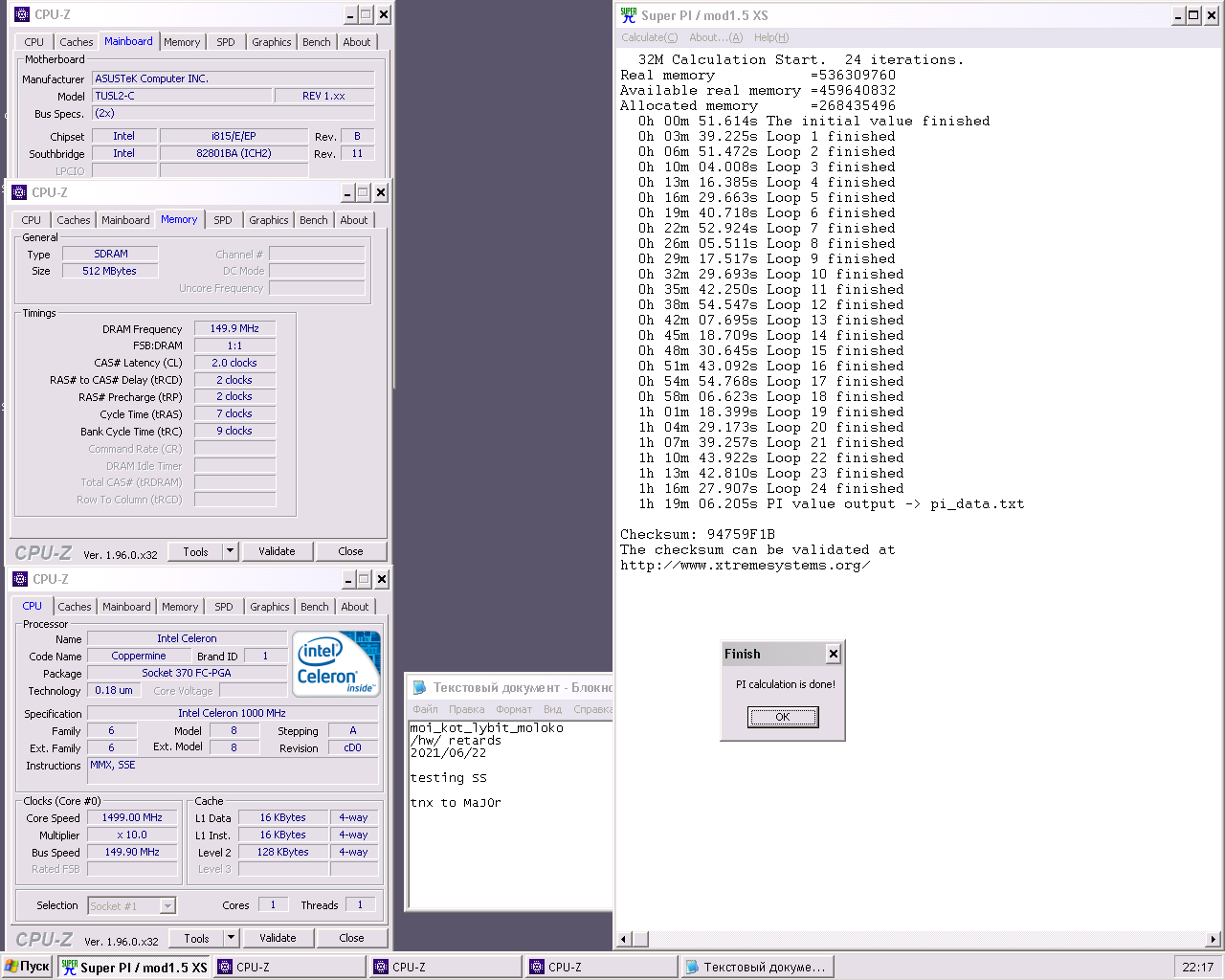Click Close in CPU tab window
Screen dimensions: 1225x980
pos(351,938)
